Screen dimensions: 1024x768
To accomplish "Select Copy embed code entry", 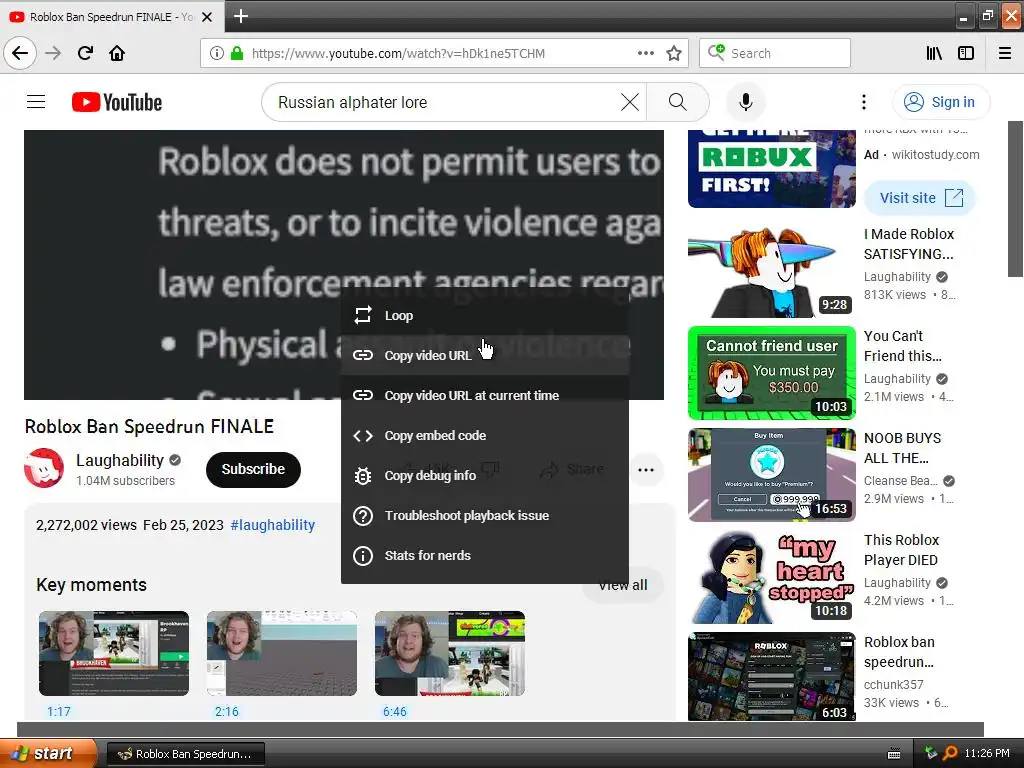I will [x=485, y=435].
